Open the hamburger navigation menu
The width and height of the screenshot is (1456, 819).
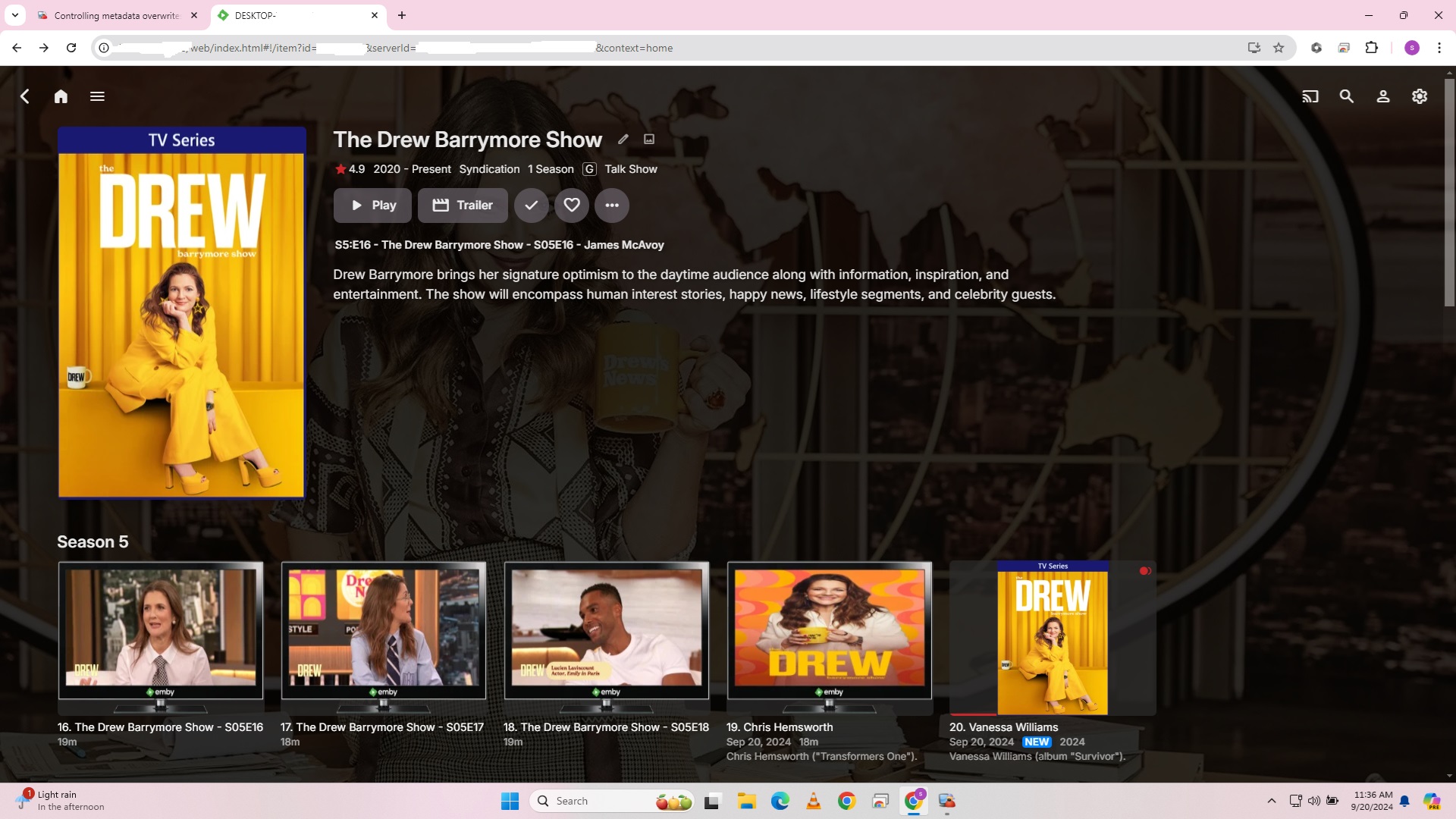(97, 96)
